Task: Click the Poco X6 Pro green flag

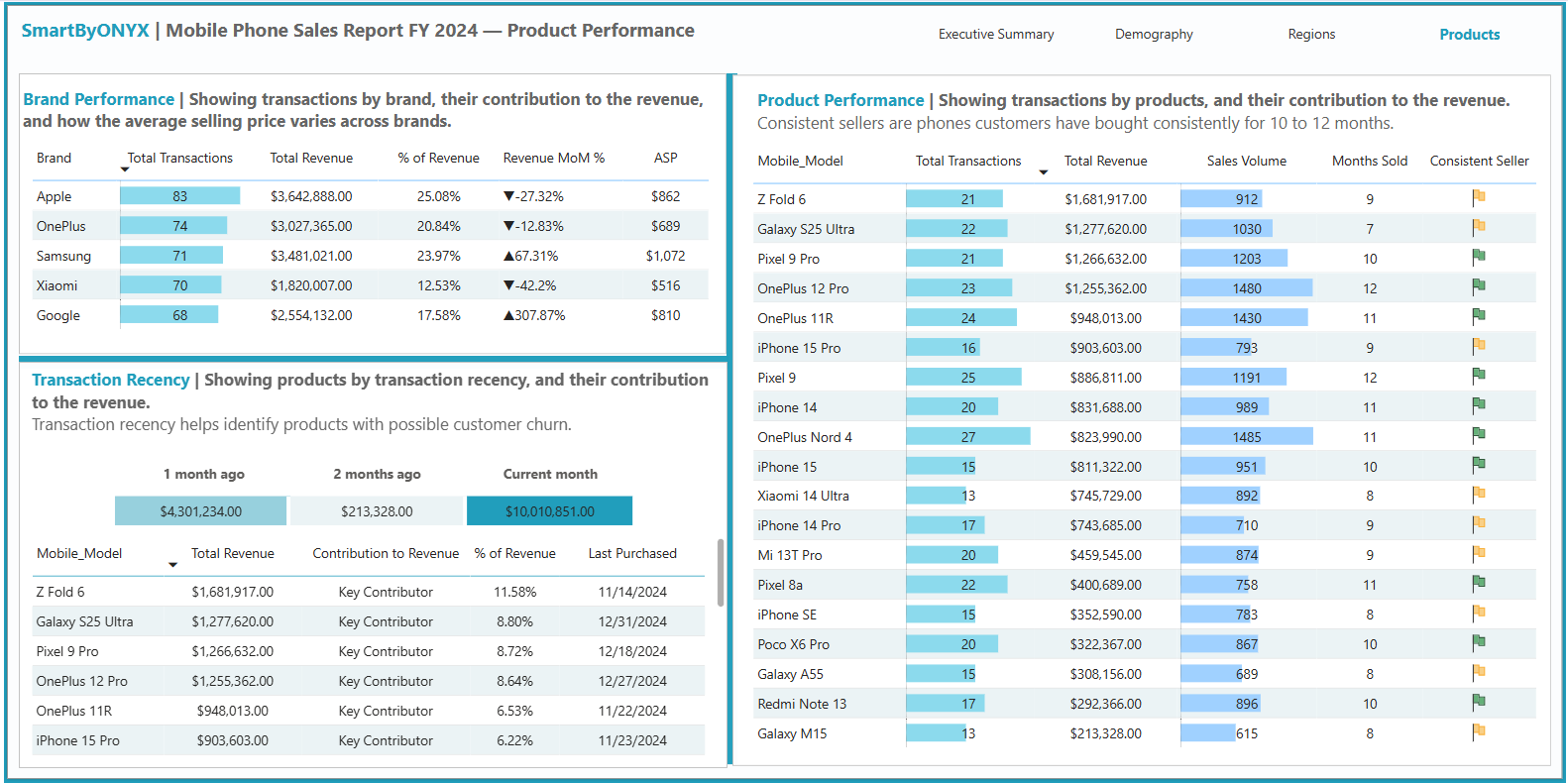Action: click(1479, 642)
